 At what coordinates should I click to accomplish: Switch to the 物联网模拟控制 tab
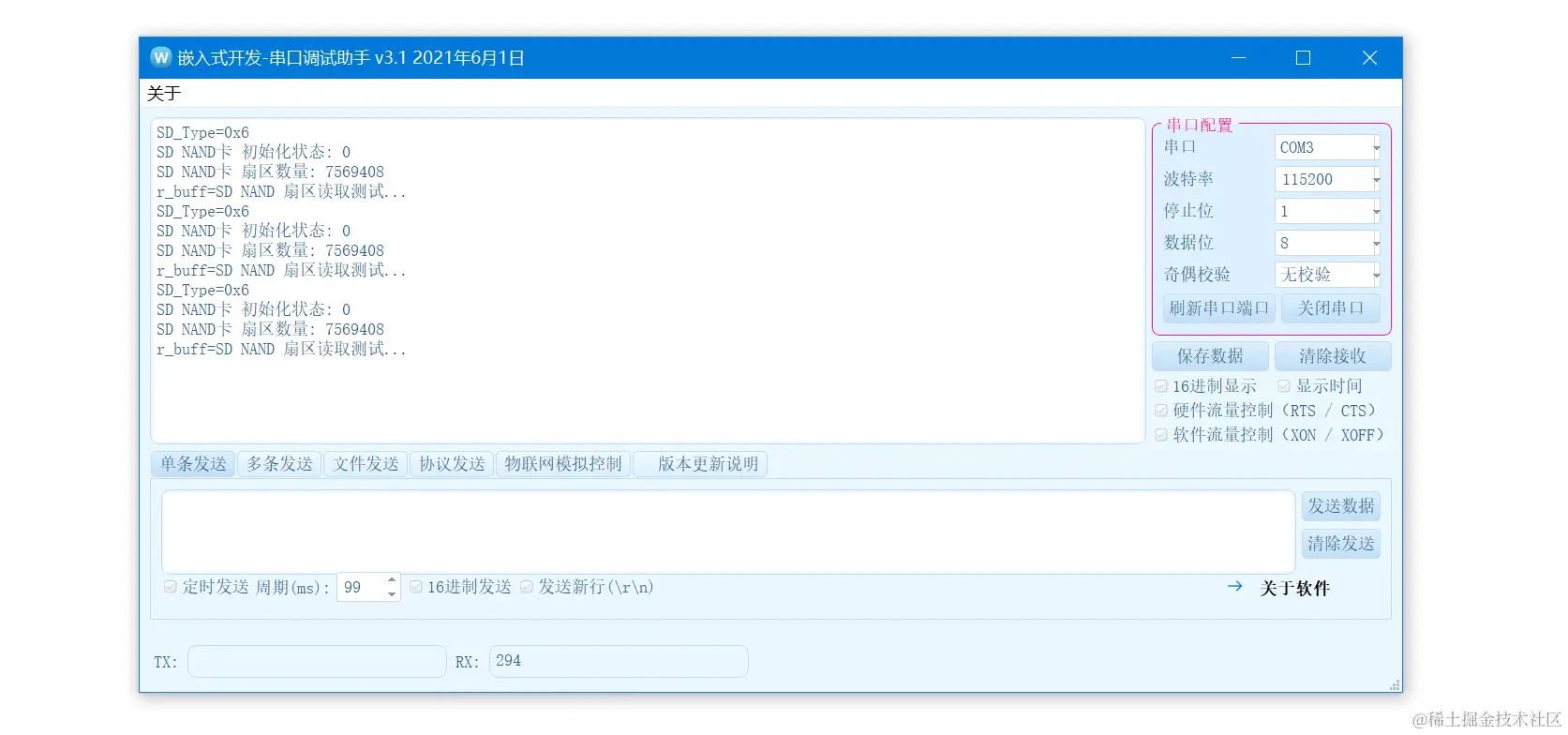(x=563, y=464)
